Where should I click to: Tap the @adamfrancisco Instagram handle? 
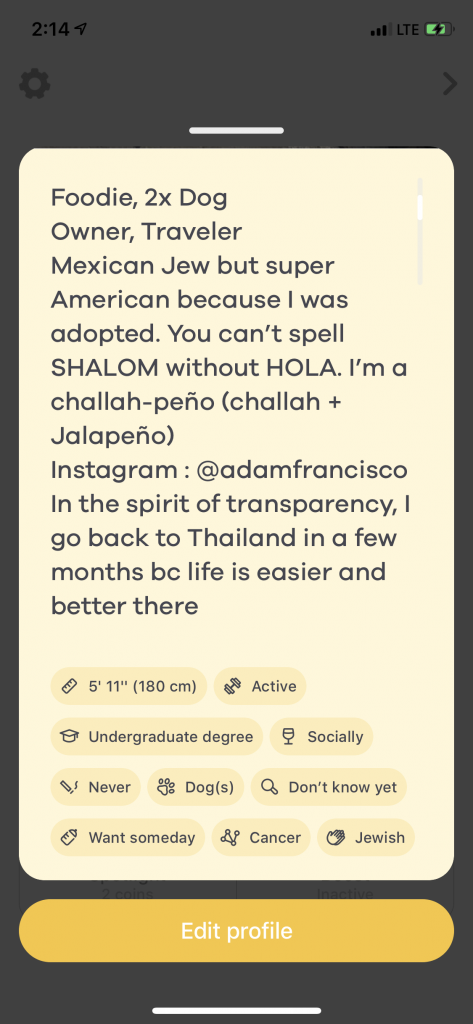pos(302,470)
